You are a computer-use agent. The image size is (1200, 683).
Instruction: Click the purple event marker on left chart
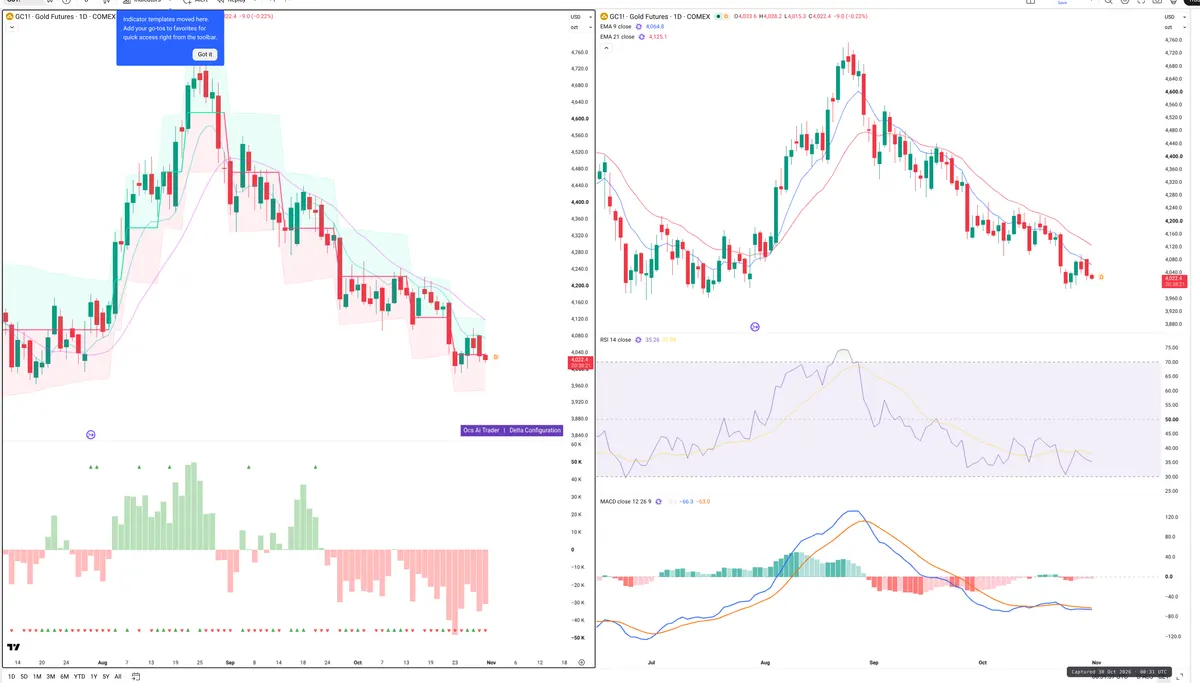[x=91, y=434]
